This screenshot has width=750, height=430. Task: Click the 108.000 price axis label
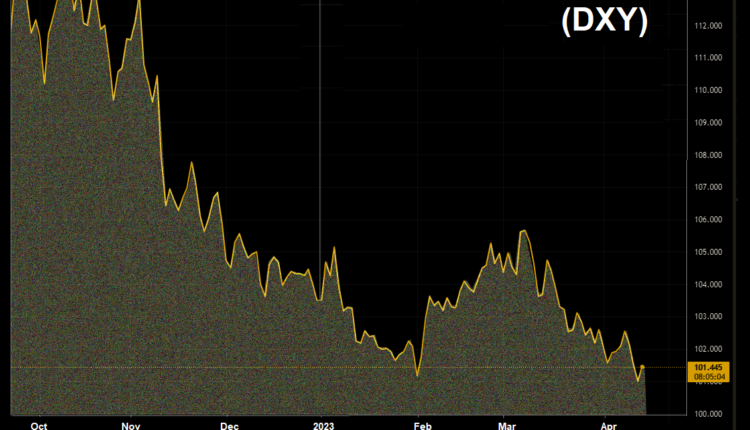coord(708,155)
